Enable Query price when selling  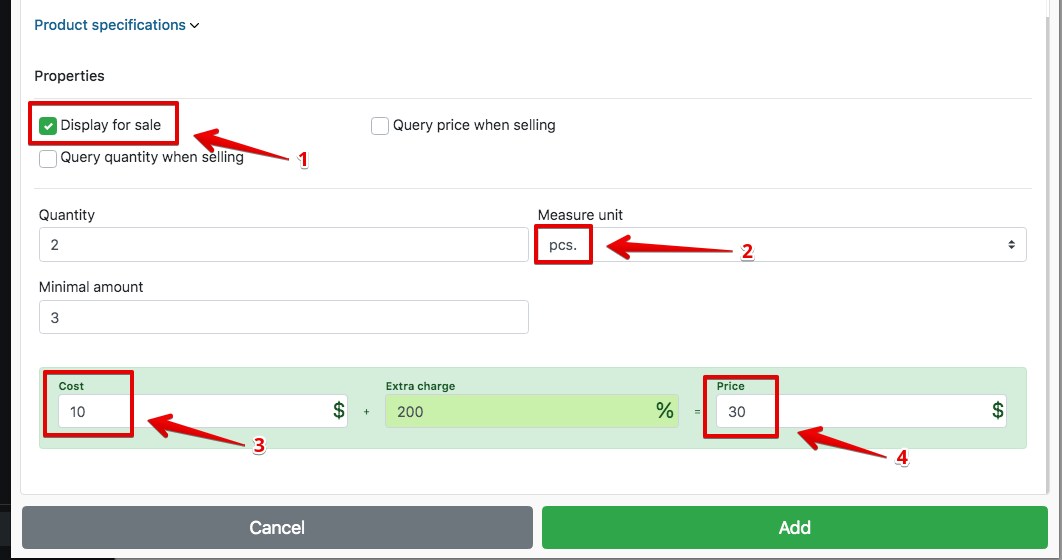click(x=380, y=126)
